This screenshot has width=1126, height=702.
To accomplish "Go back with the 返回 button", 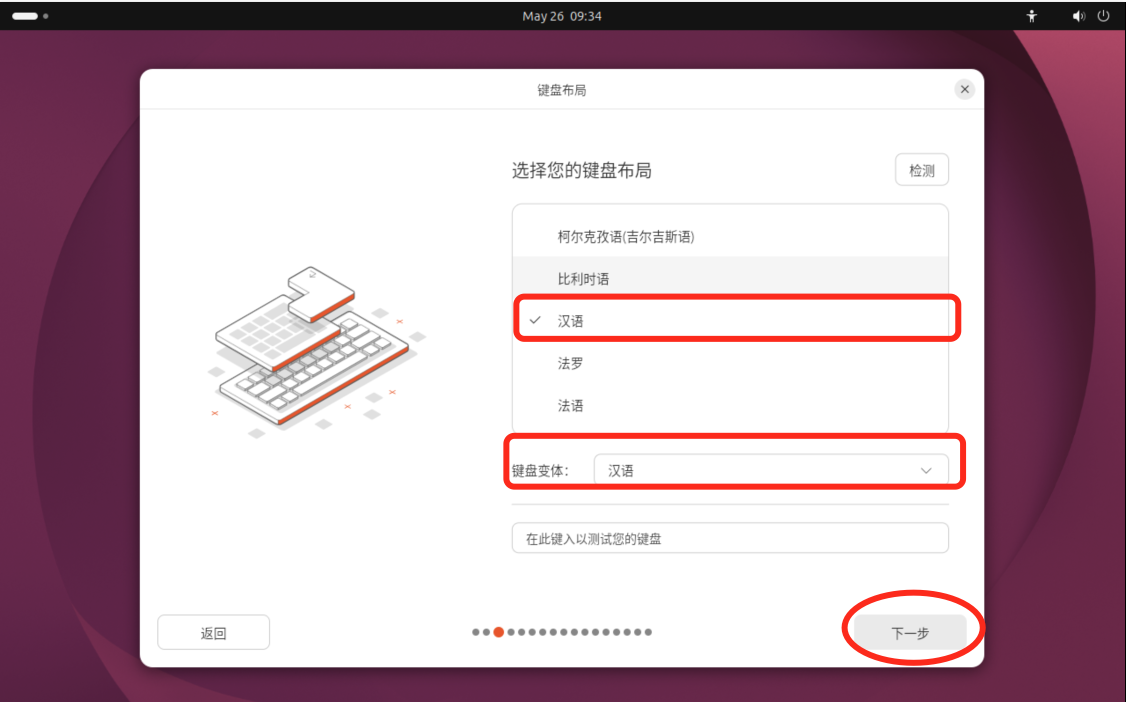I will click(x=213, y=632).
